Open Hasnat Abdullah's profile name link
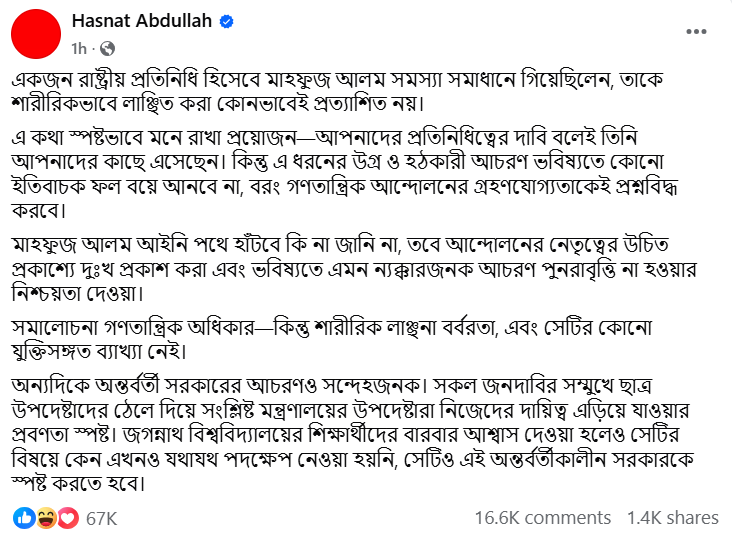The height and width of the screenshot is (536, 732). (x=142, y=21)
